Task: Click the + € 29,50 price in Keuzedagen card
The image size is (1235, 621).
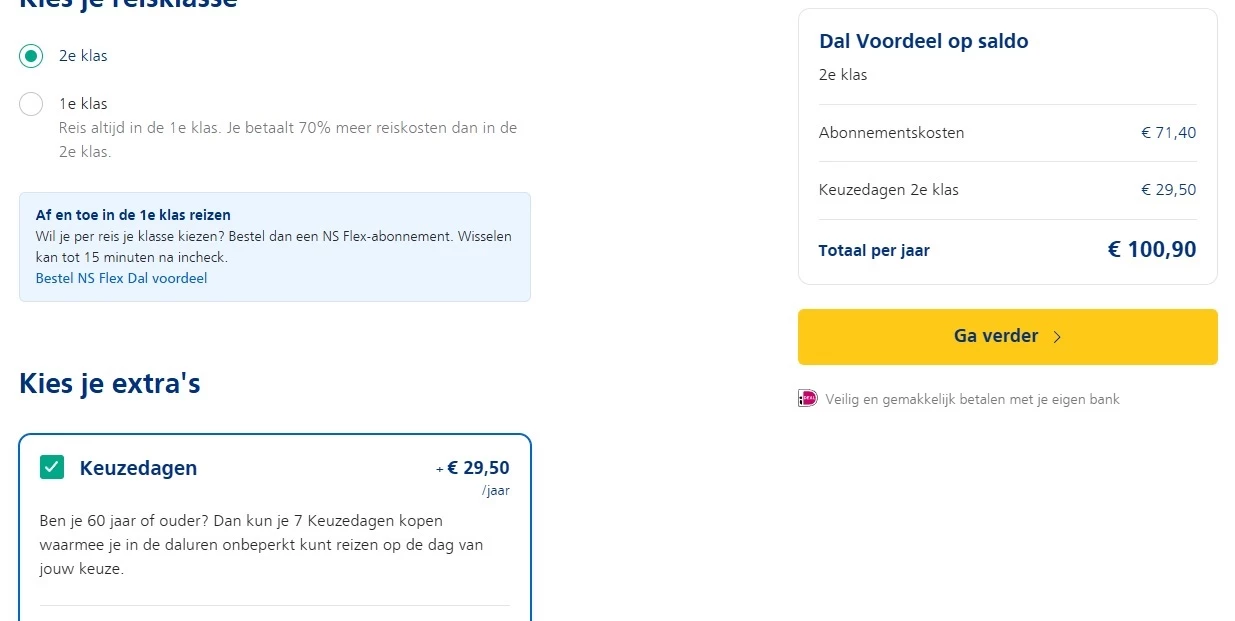Action: pos(473,468)
